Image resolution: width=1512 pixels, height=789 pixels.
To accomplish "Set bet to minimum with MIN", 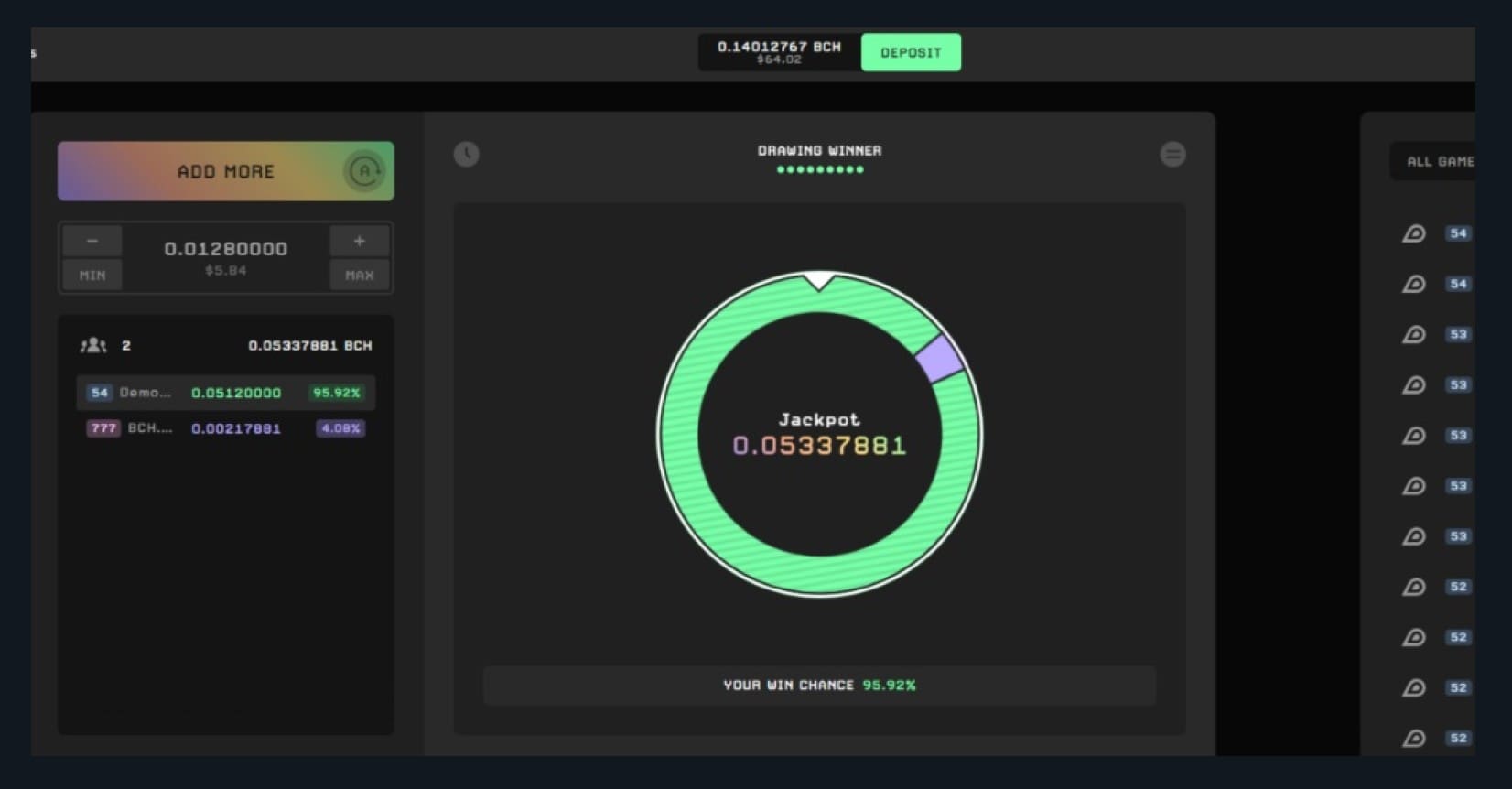I will [92, 275].
